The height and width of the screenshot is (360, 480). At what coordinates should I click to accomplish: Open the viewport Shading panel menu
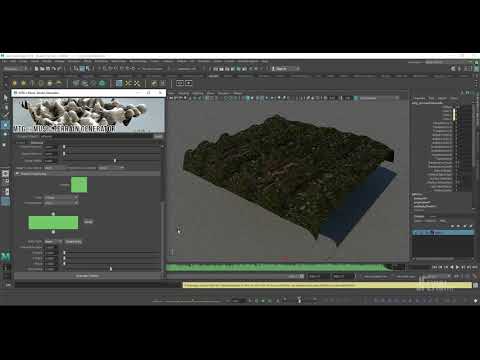[x=183, y=93]
